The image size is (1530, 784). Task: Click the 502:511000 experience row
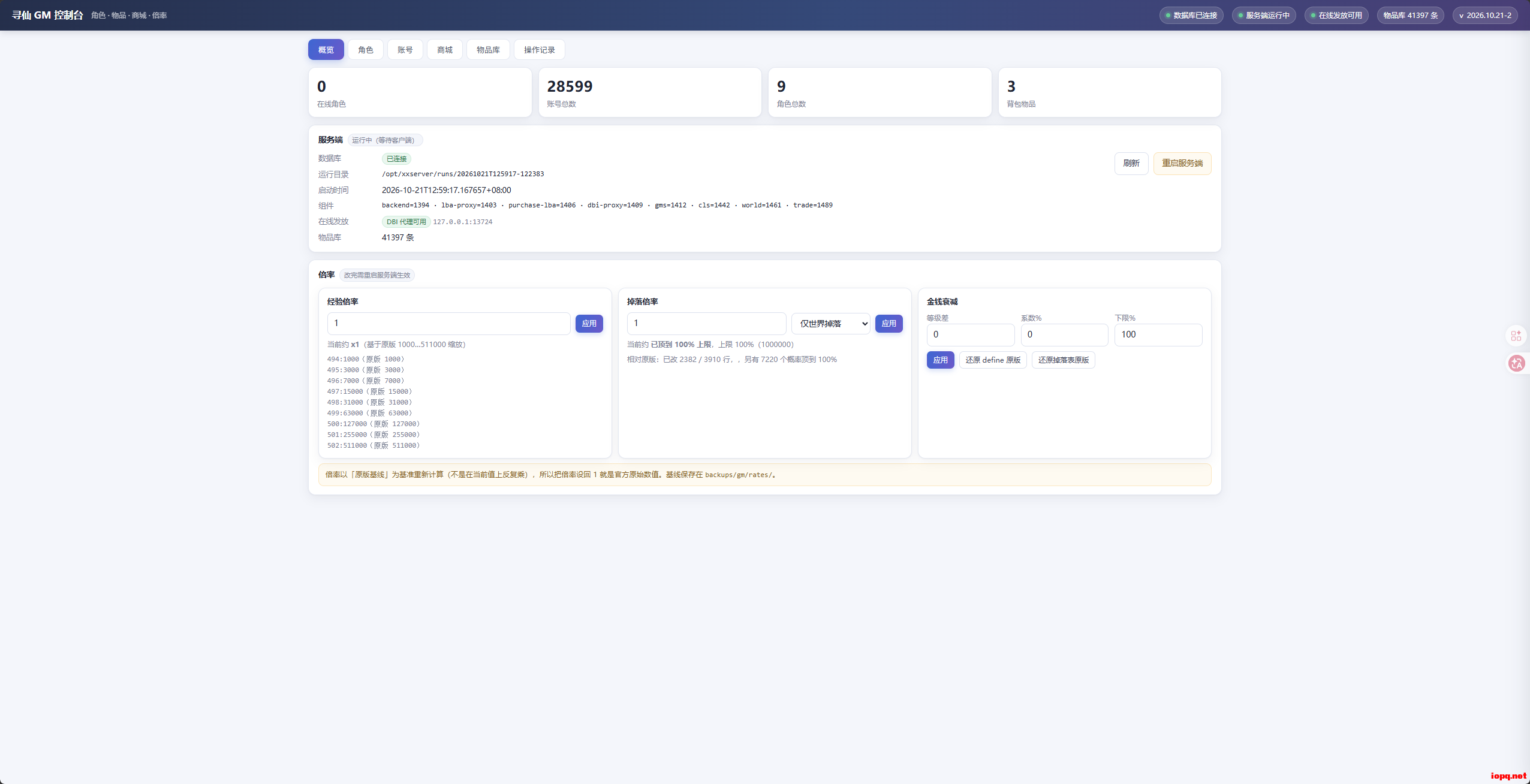pyautogui.click(x=374, y=445)
